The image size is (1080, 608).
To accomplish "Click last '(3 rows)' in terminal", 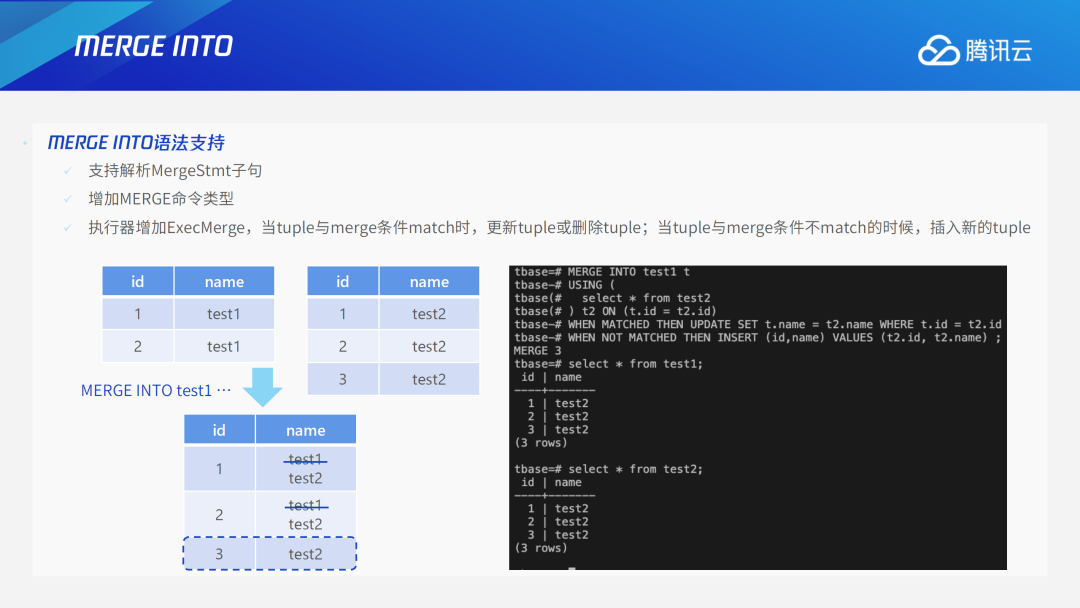I will pos(541,548).
